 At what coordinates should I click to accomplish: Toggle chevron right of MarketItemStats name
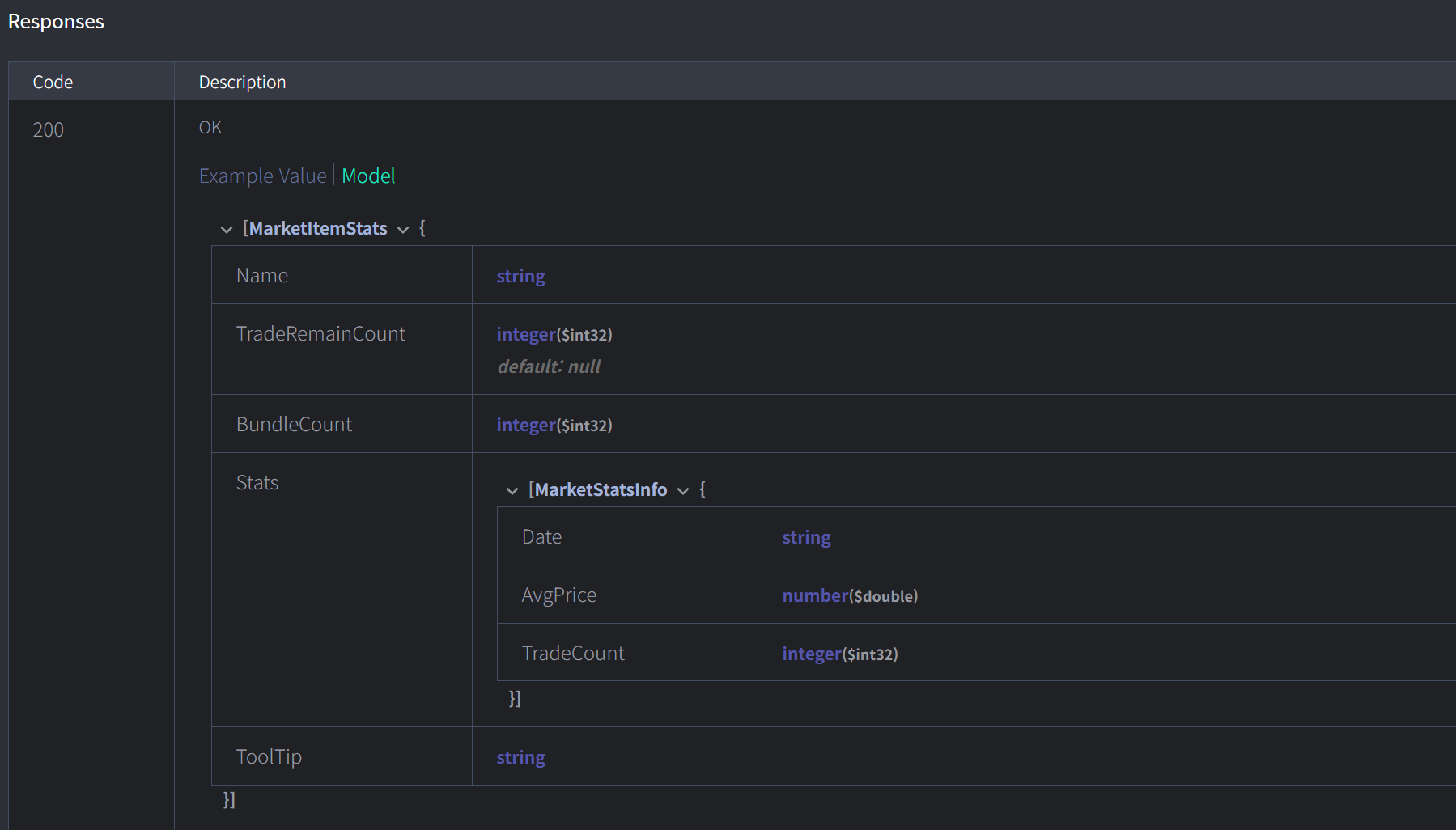(403, 230)
